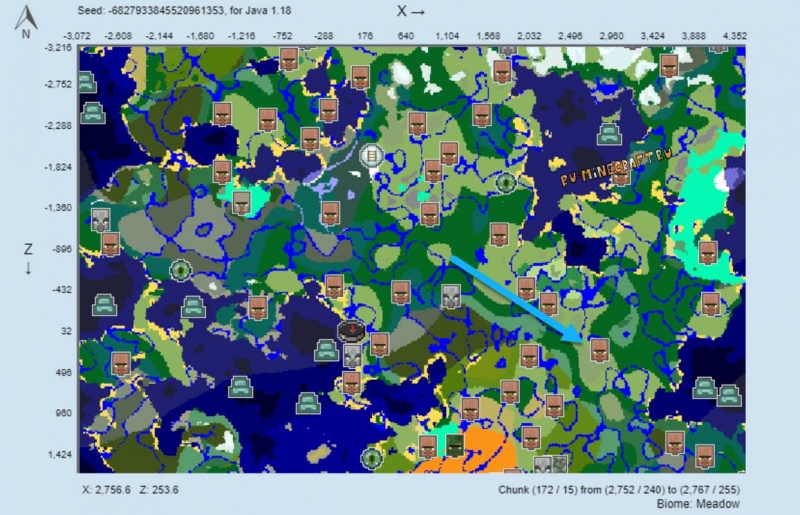Click the pillager outpost icon near the arrow's start
Viewport: 800px width, 515px height.
[451, 297]
